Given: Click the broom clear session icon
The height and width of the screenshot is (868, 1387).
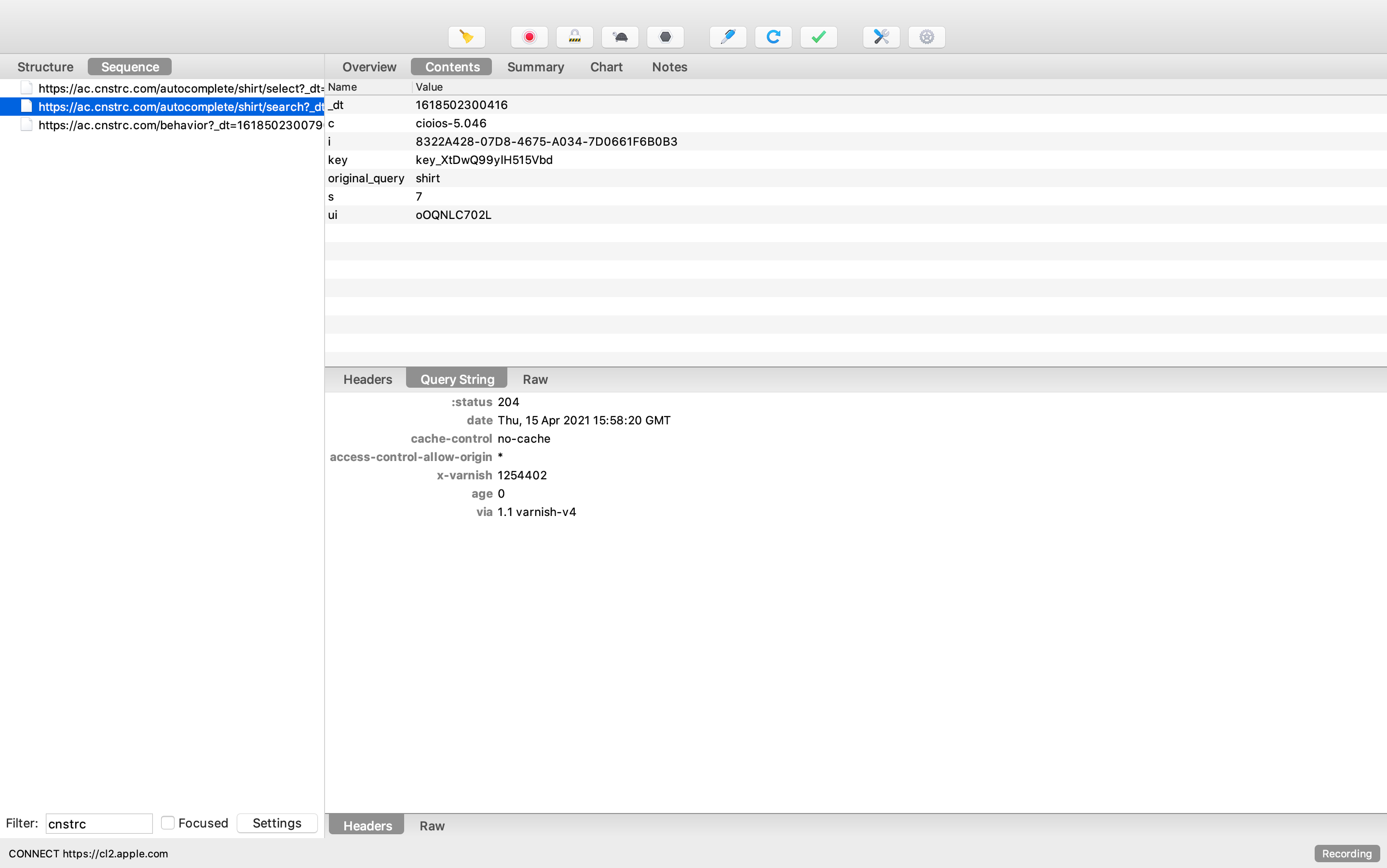Looking at the screenshot, I should (x=466, y=37).
